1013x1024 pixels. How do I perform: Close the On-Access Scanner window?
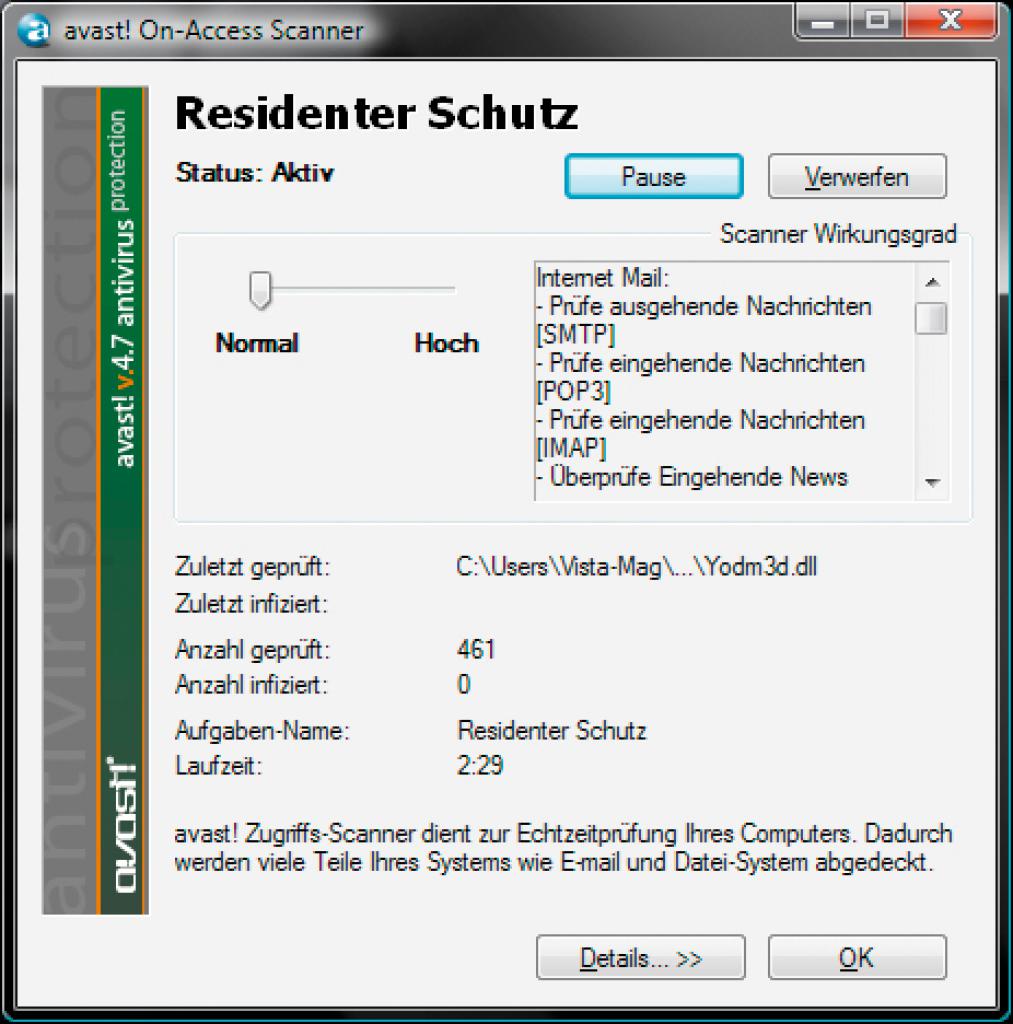pyautogui.click(x=950, y=22)
